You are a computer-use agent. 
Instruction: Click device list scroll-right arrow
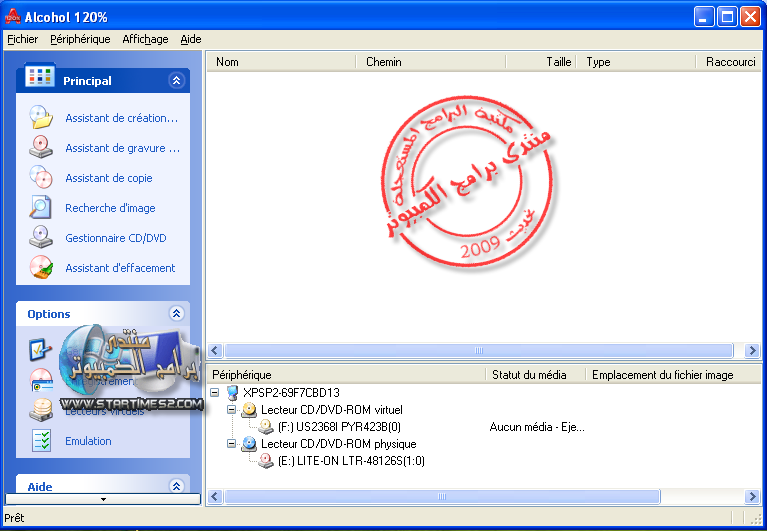[x=752, y=497]
